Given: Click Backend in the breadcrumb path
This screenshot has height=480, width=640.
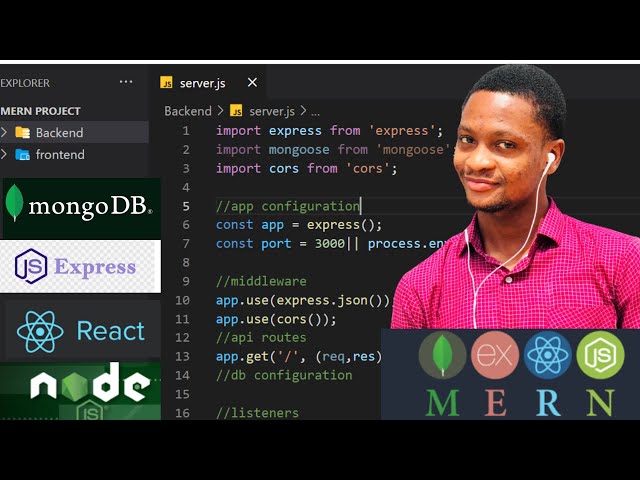Looking at the screenshot, I should pyautogui.click(x=188, y=111).
